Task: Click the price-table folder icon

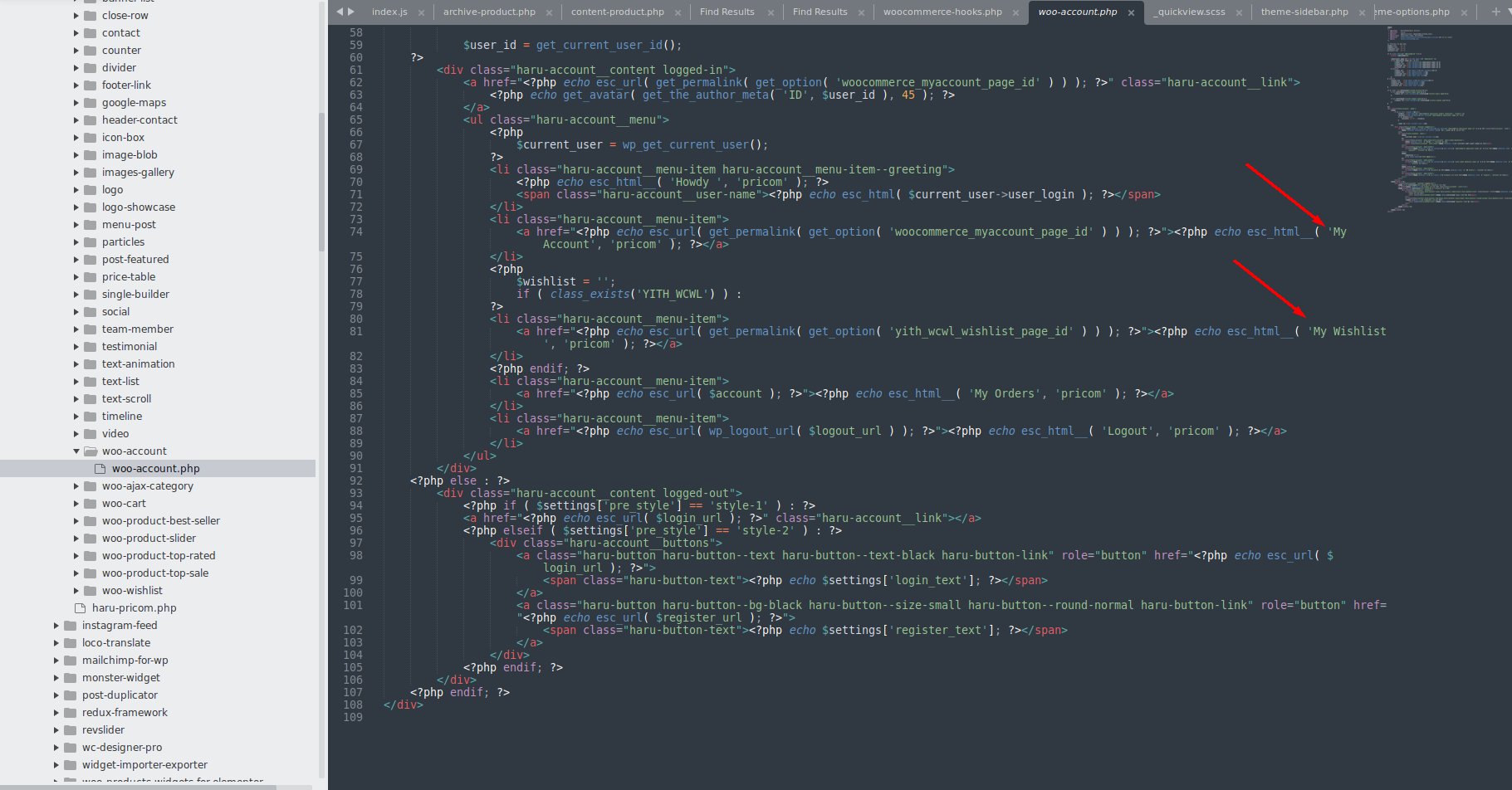Action: (x=91, y=276)
